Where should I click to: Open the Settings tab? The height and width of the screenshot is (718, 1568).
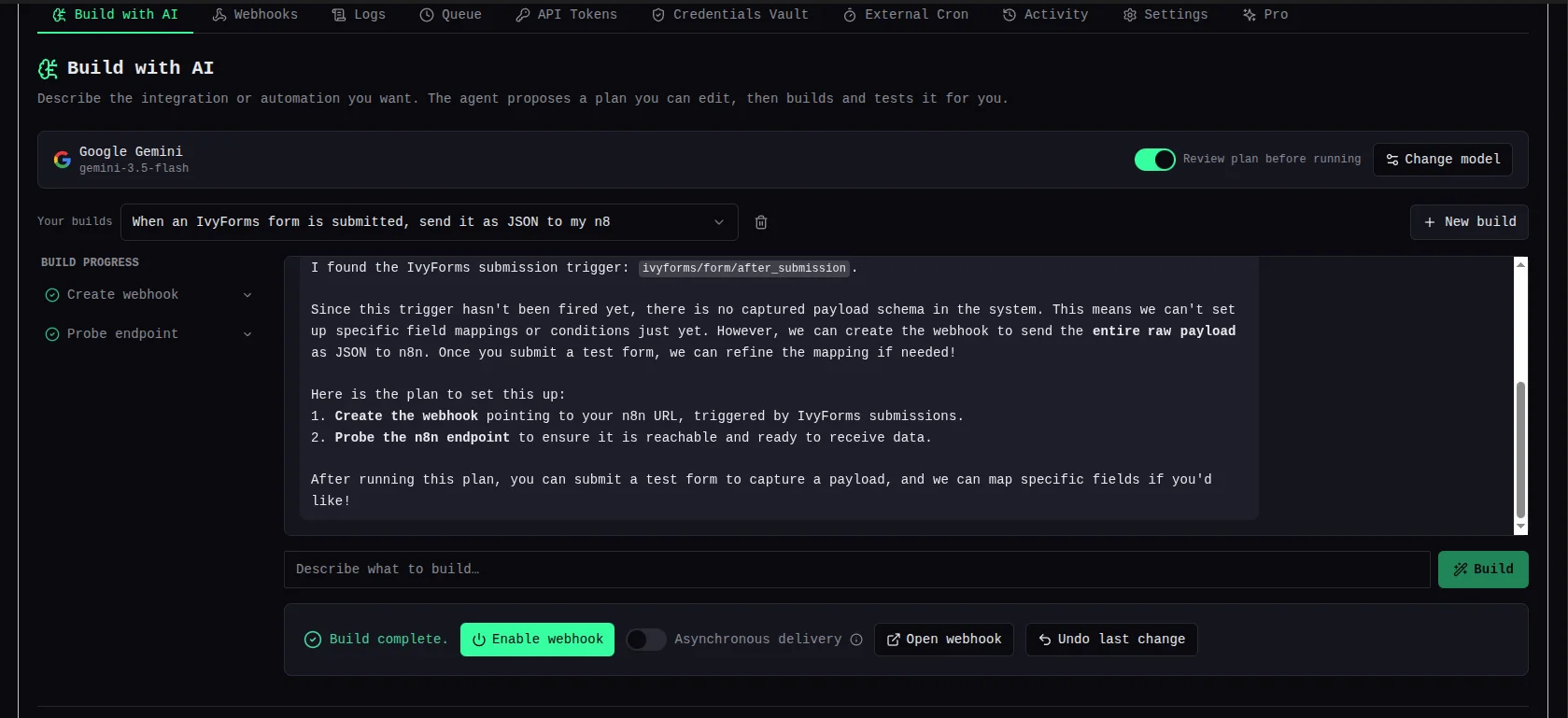click(x=1165, y=15)
